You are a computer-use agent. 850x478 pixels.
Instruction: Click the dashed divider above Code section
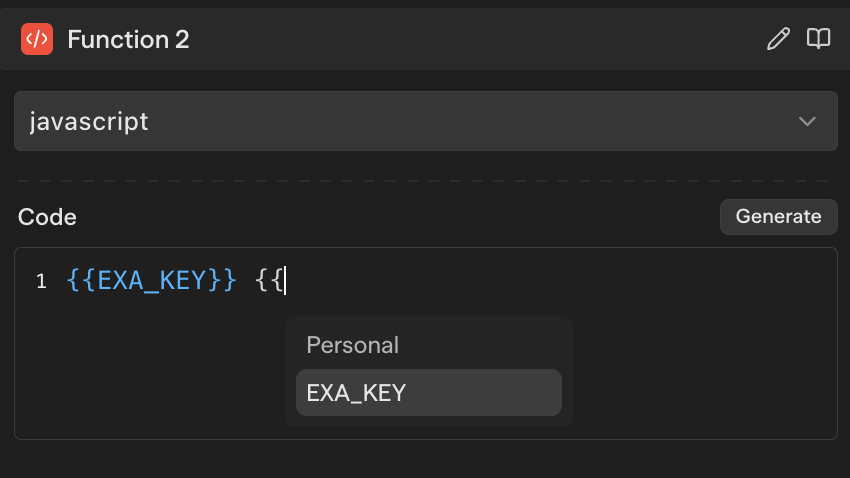pos(425,181)
